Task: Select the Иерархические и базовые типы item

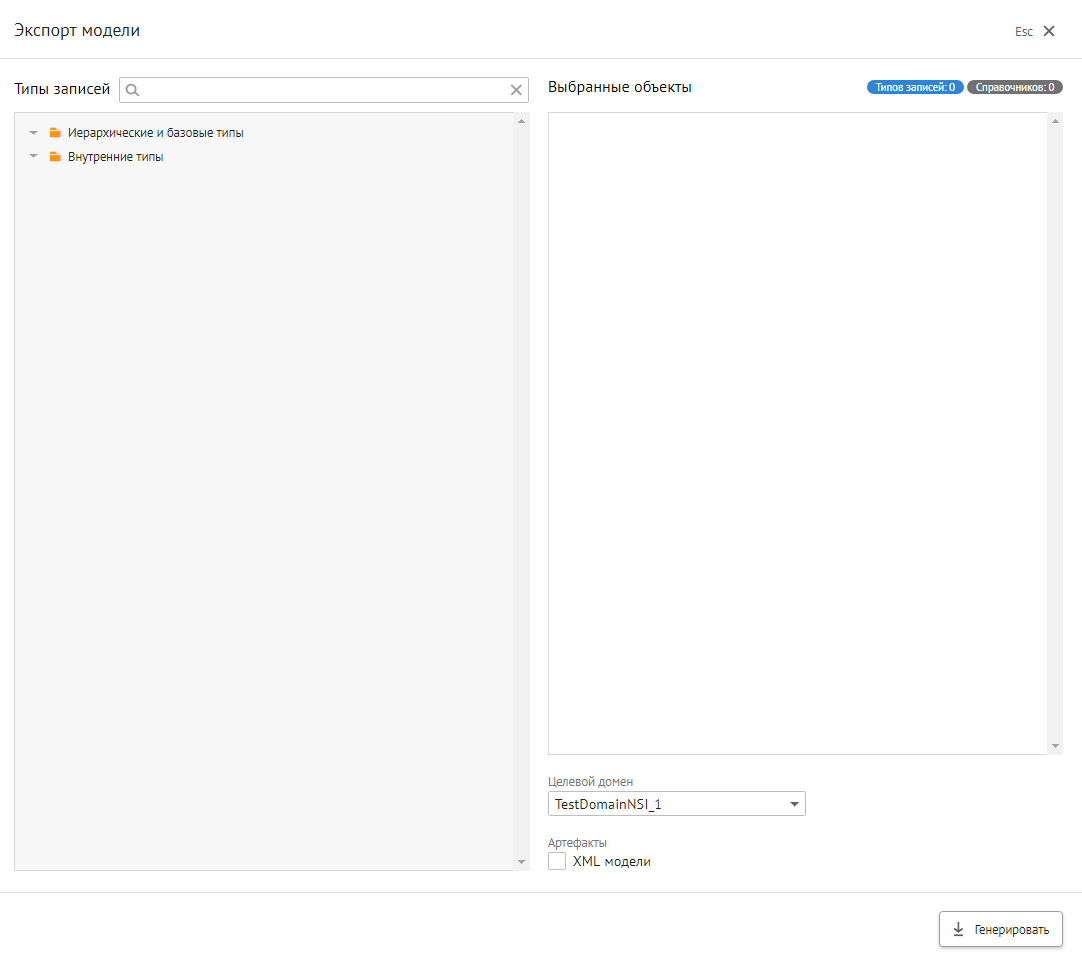Action: 155,133
